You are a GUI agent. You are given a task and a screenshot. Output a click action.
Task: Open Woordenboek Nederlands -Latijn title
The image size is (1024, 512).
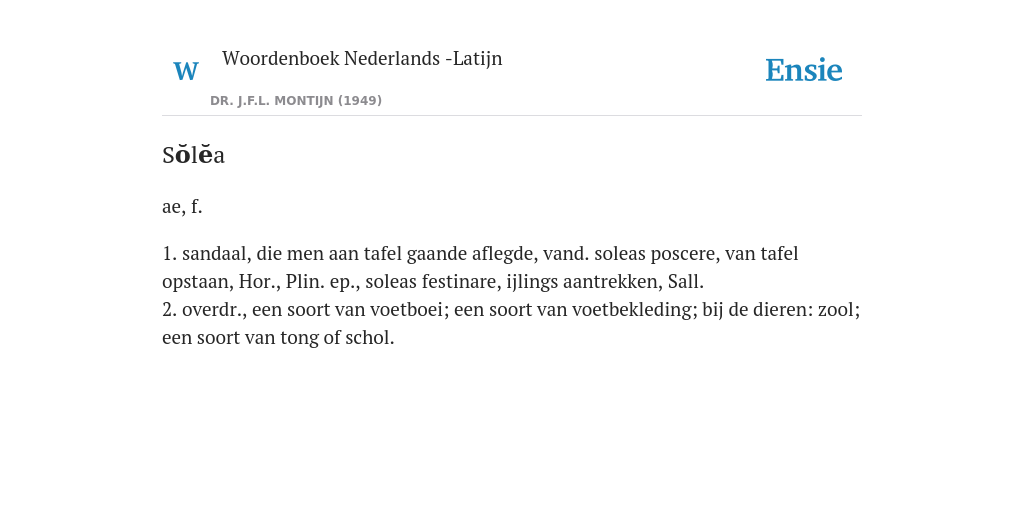click(x=362, y=59)
